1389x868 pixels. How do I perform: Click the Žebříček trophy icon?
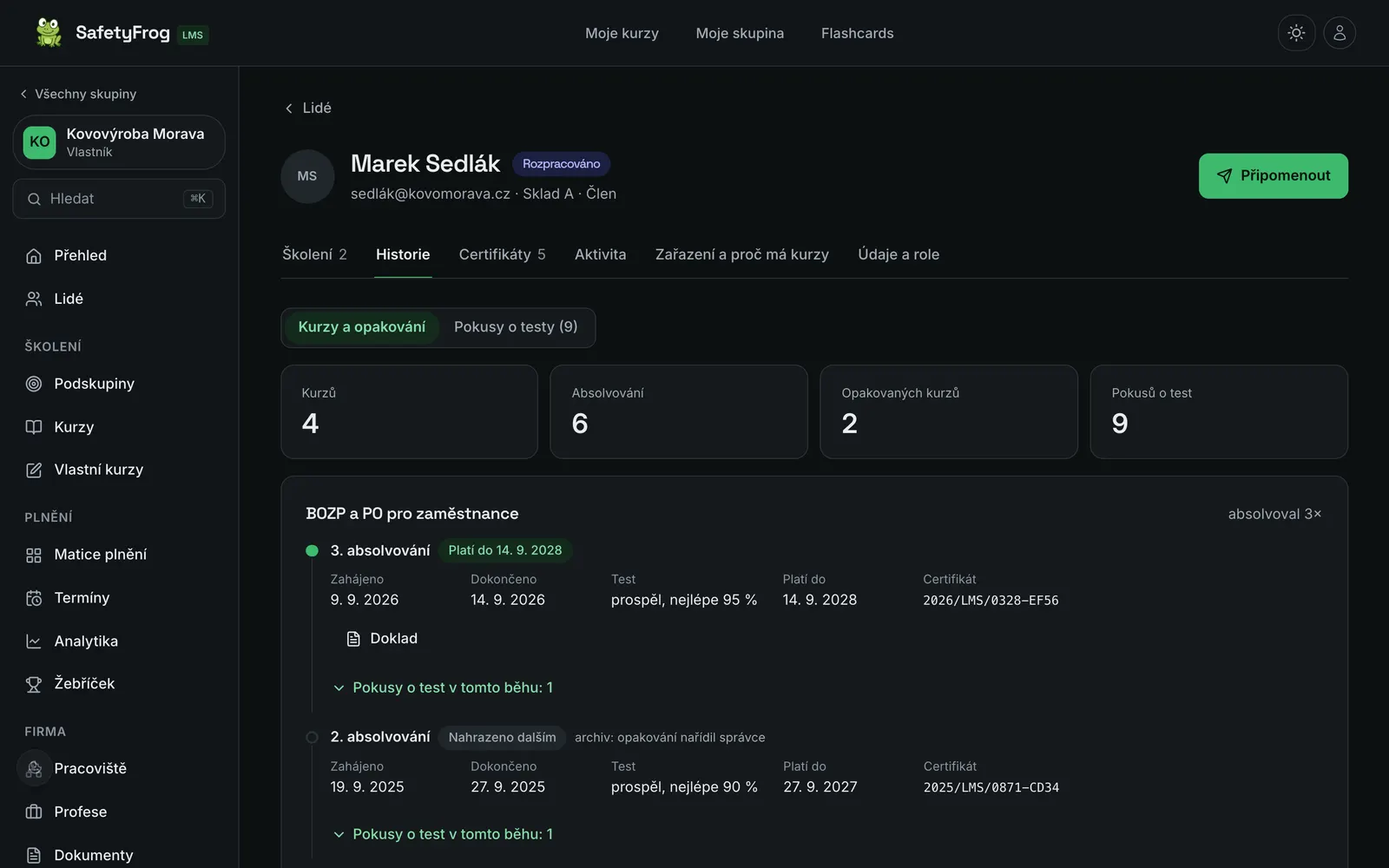34,684
